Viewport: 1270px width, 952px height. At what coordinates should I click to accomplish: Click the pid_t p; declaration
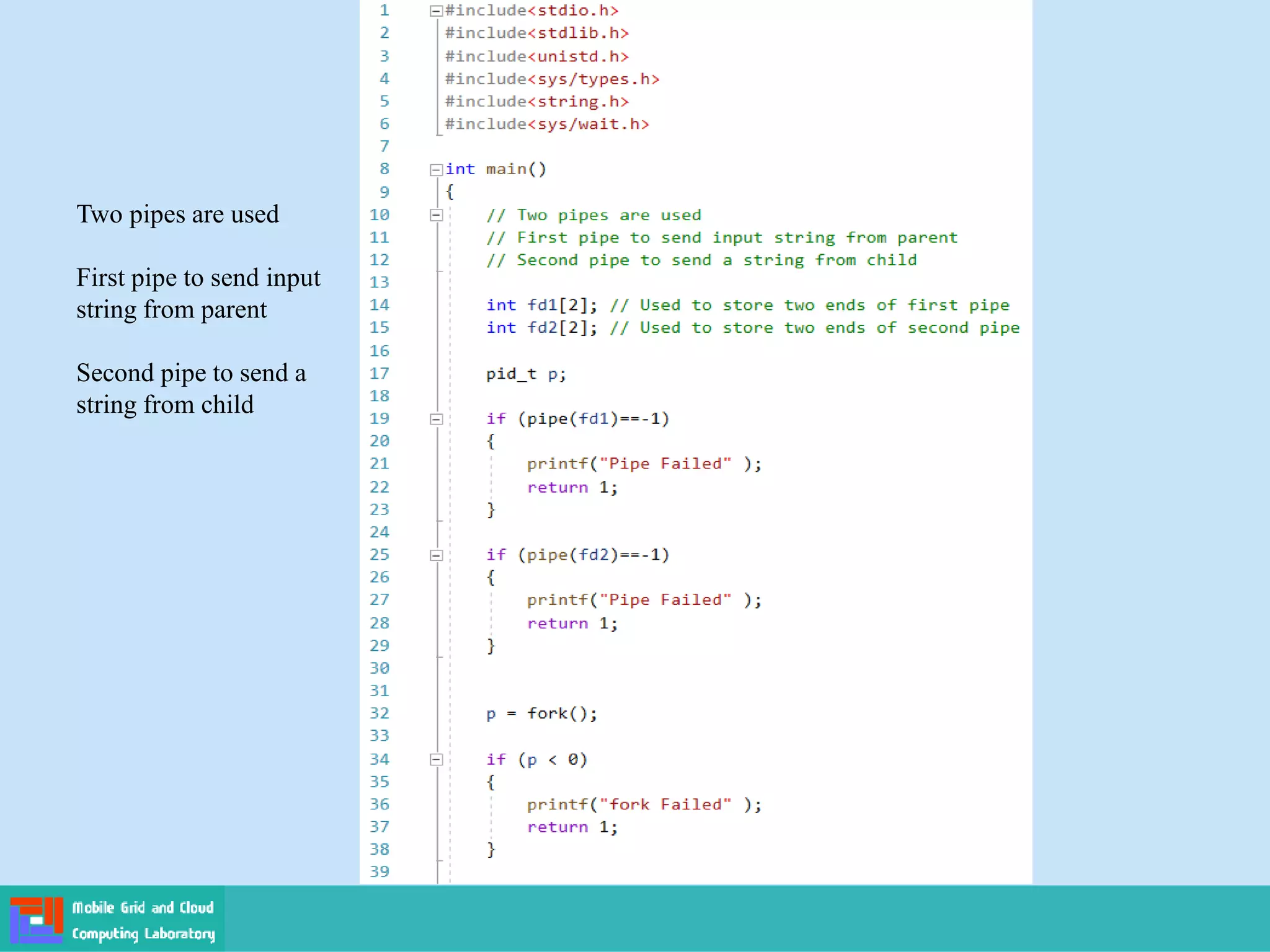point(526,374)
